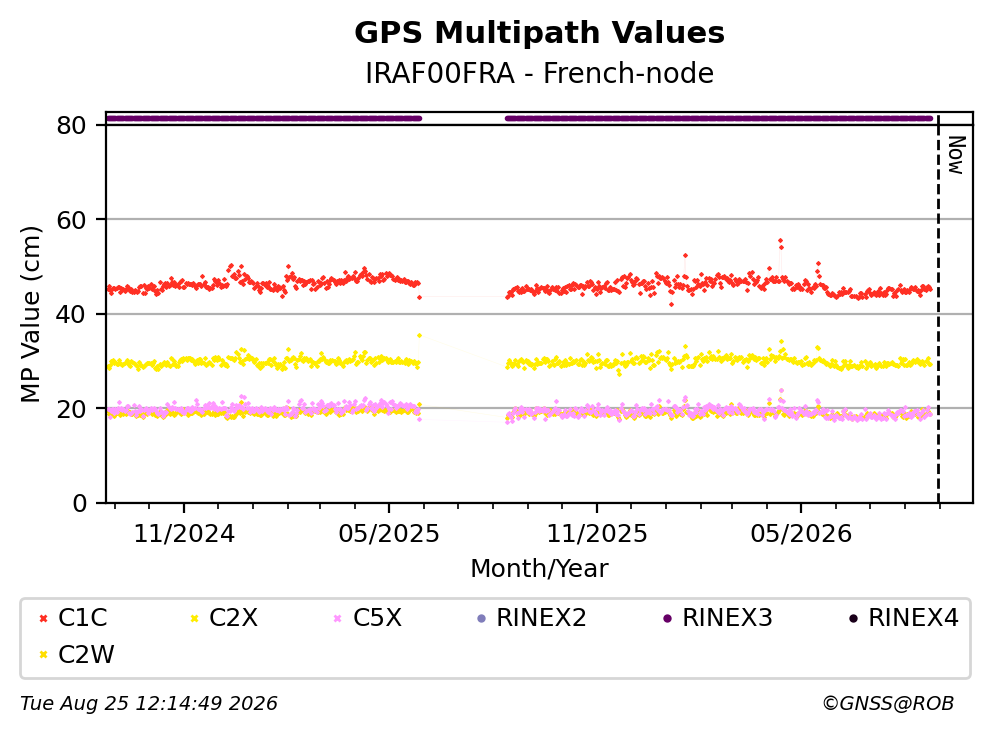The width and height of the screenshot is (993, 734).
Task: Click the purple RINEX3 legend dot
Action: click(x=667, y=618)
